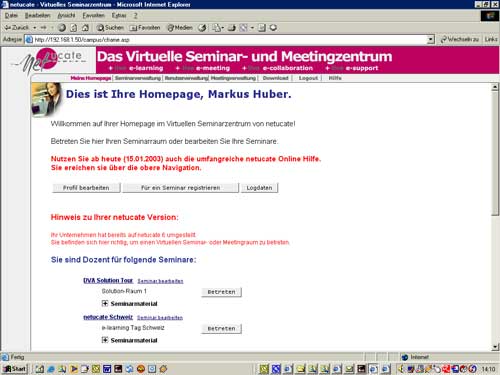This screenshot has width=500, height=375.
Task: Click Seminar bearbeiten beside netucate Schweiz
Action: 160,318
